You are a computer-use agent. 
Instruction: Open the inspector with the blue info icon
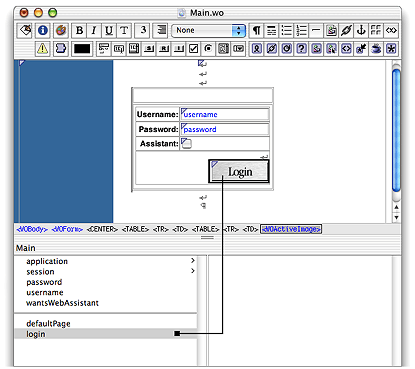43,30
